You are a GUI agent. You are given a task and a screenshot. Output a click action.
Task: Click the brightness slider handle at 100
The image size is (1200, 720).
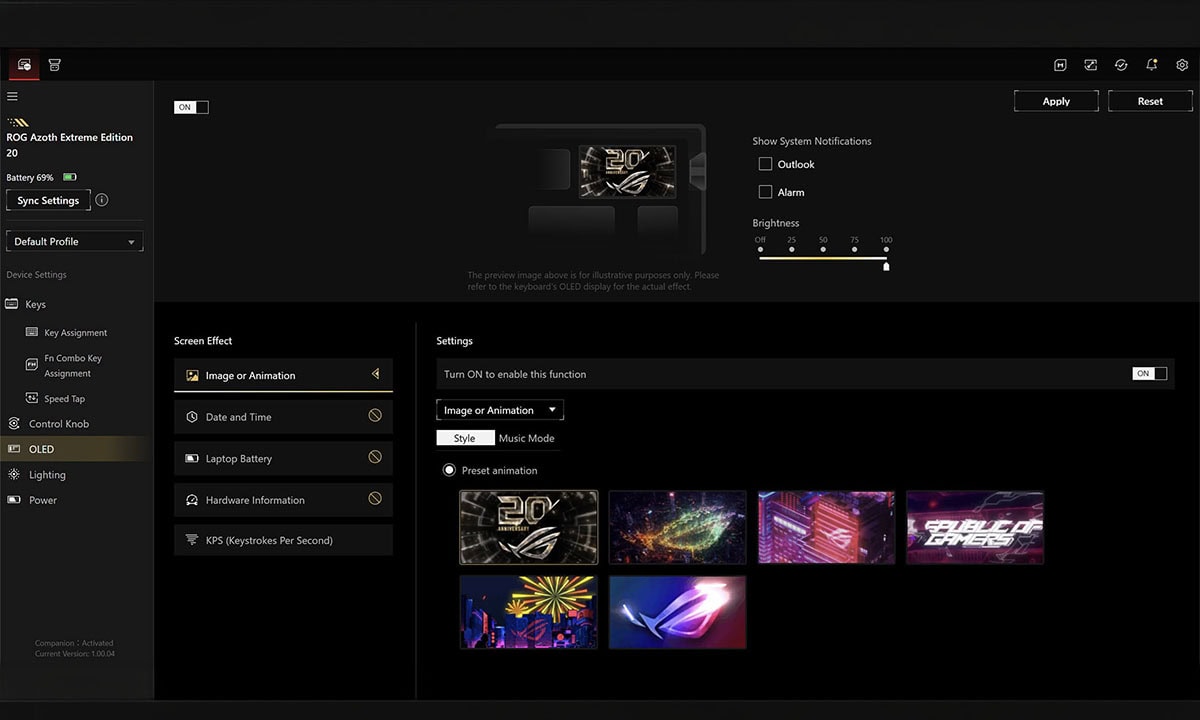tap(886, 266)
